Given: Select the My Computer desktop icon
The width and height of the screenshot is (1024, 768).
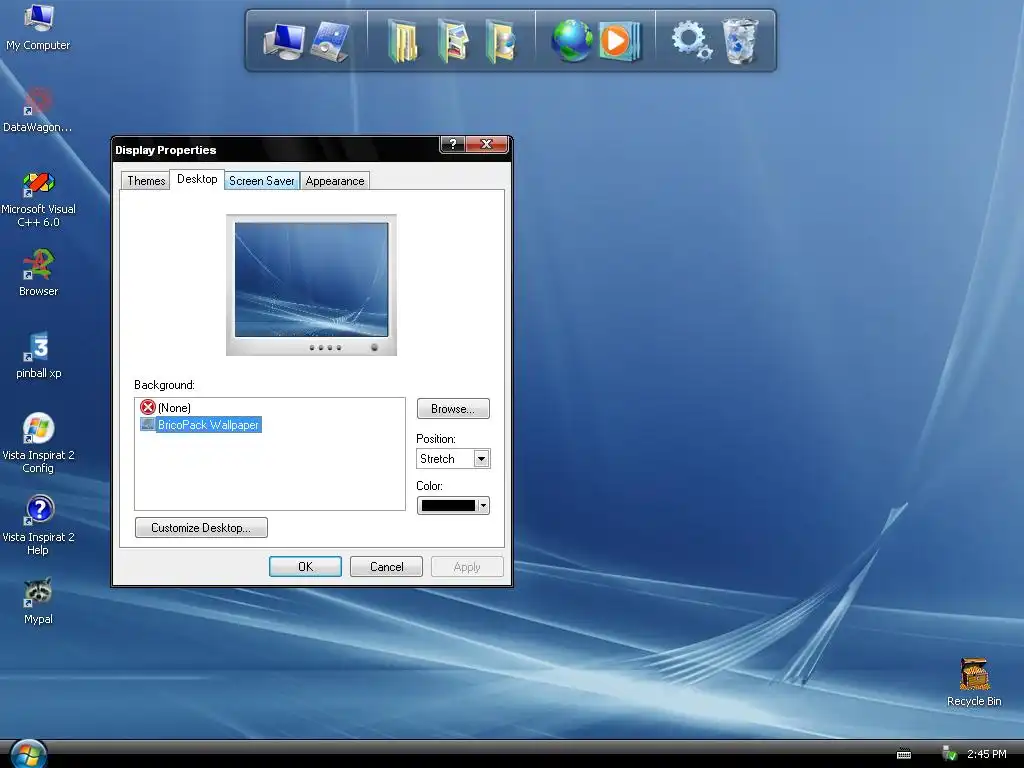Looking at the screenshot, I should [x=38, y=27].
